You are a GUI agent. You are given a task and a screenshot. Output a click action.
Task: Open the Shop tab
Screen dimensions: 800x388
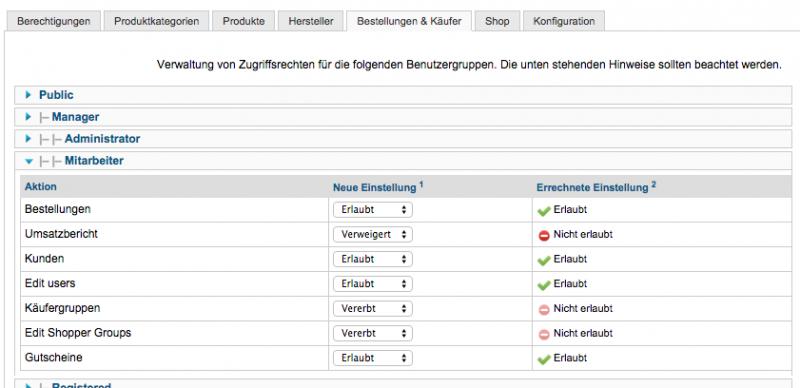[497, 21]
